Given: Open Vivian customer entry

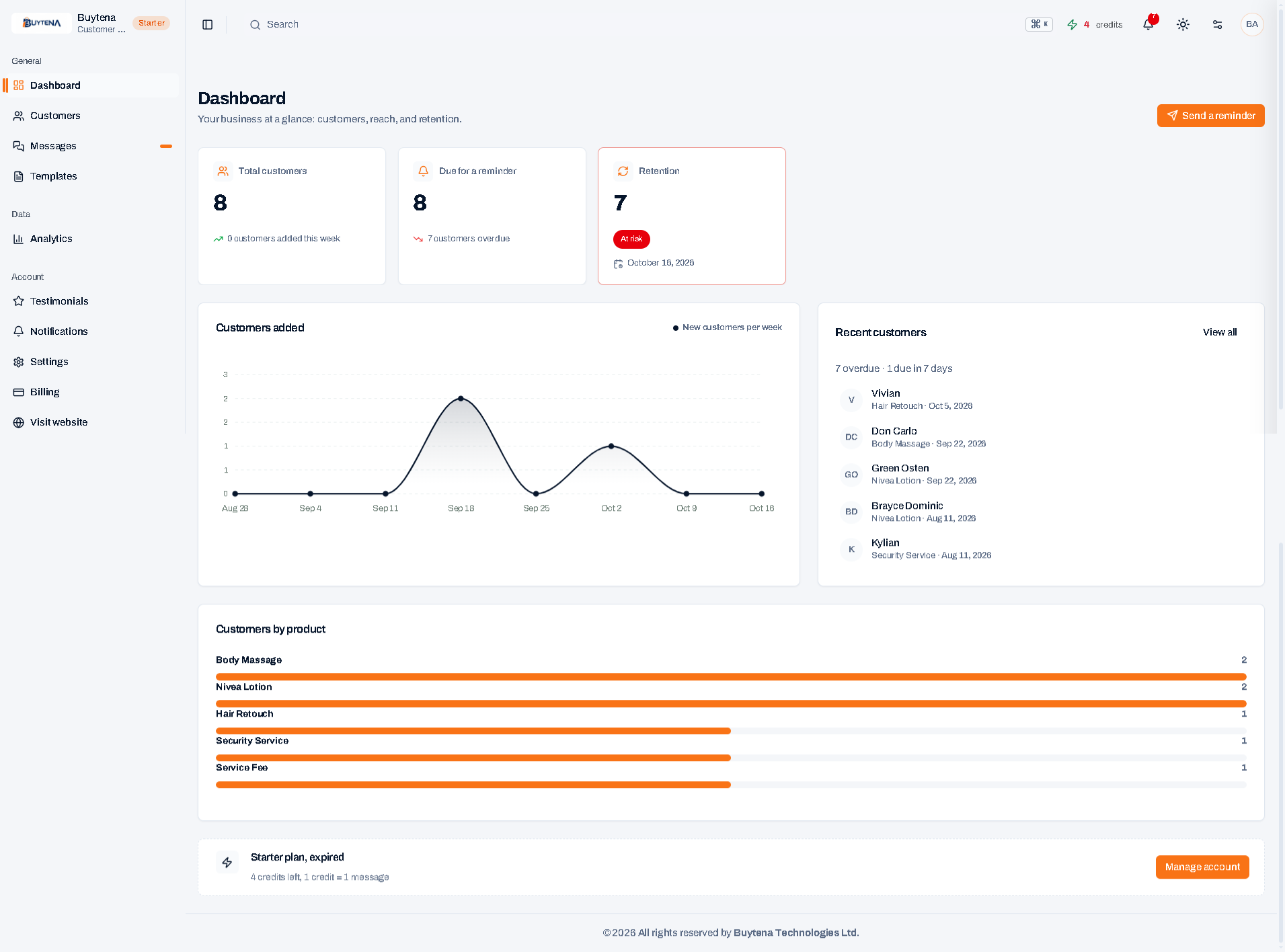Looking at the screenshot, I should coord(1041,399).
